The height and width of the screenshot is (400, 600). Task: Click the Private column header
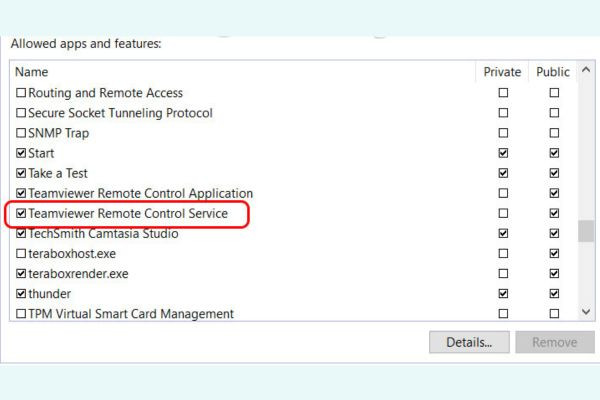502,72
